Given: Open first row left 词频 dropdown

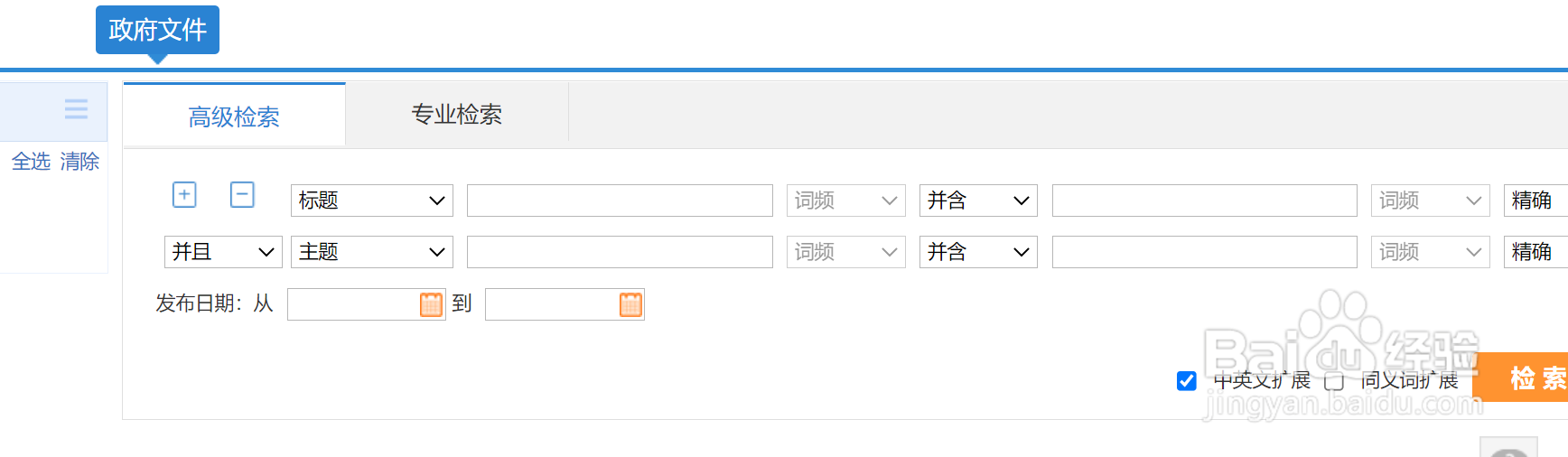Looking at the screenshot, I should 846,201.
